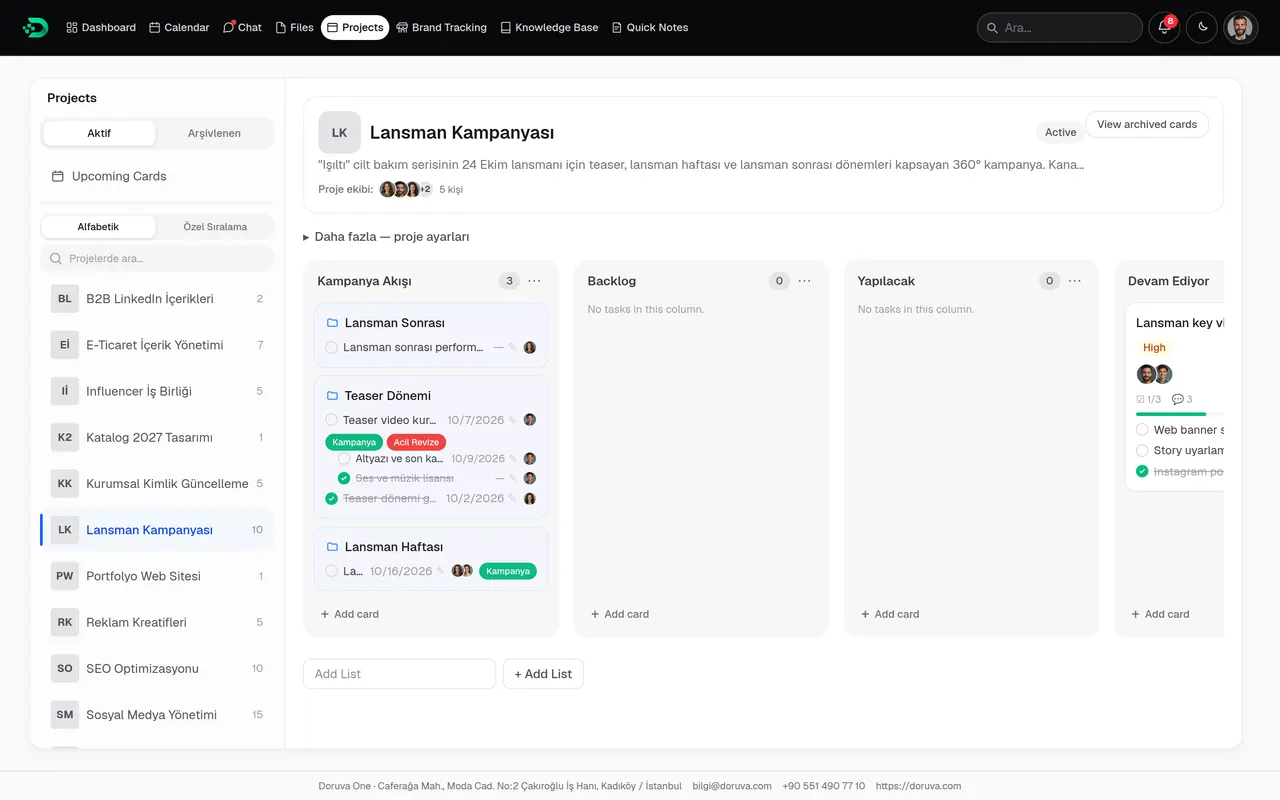1280x800 pixels.
Task: Toggle dark mode moon icon
Action: point(1202,28)
